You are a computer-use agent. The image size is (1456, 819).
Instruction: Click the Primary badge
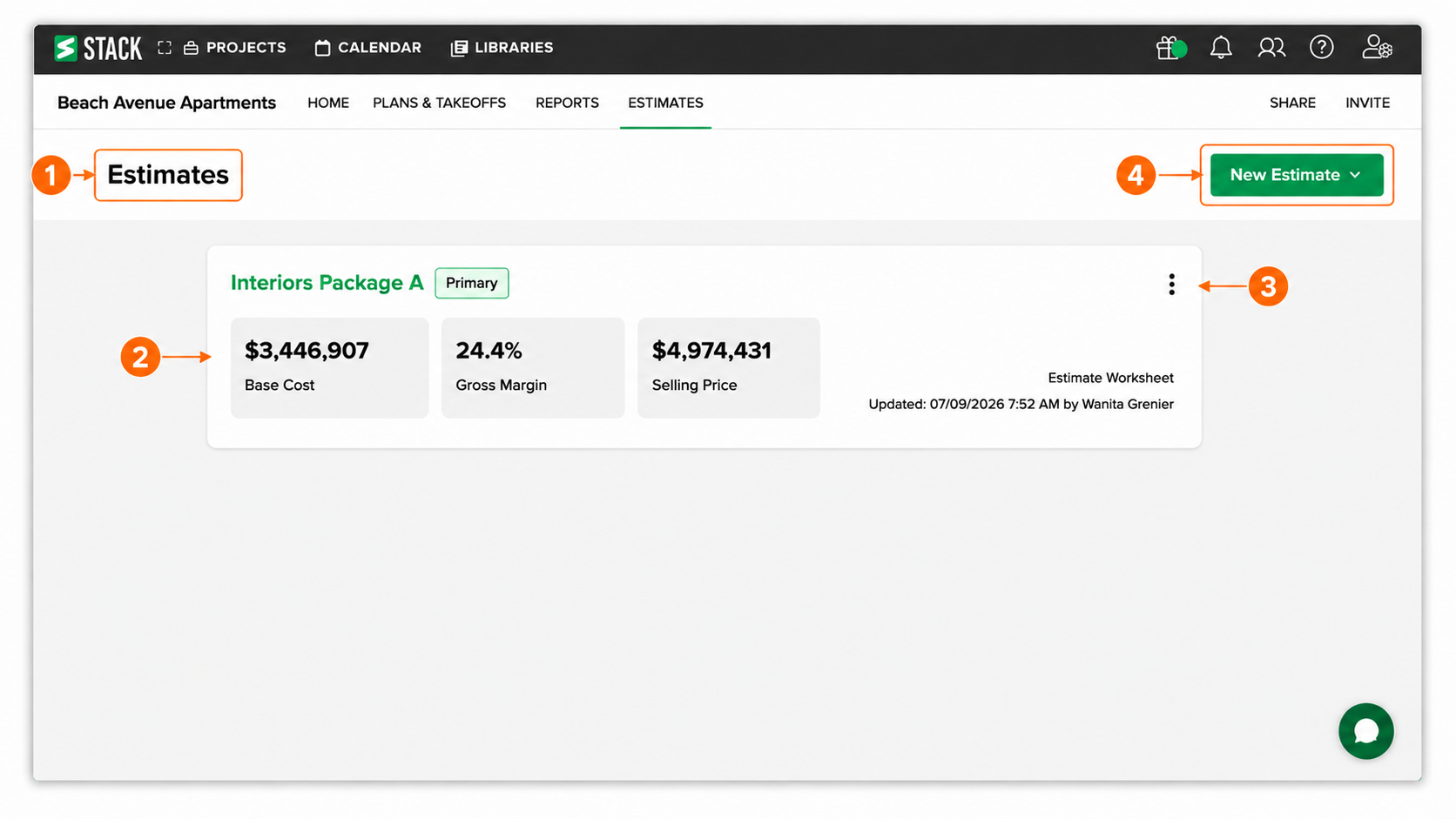click(x=472, y=283)
